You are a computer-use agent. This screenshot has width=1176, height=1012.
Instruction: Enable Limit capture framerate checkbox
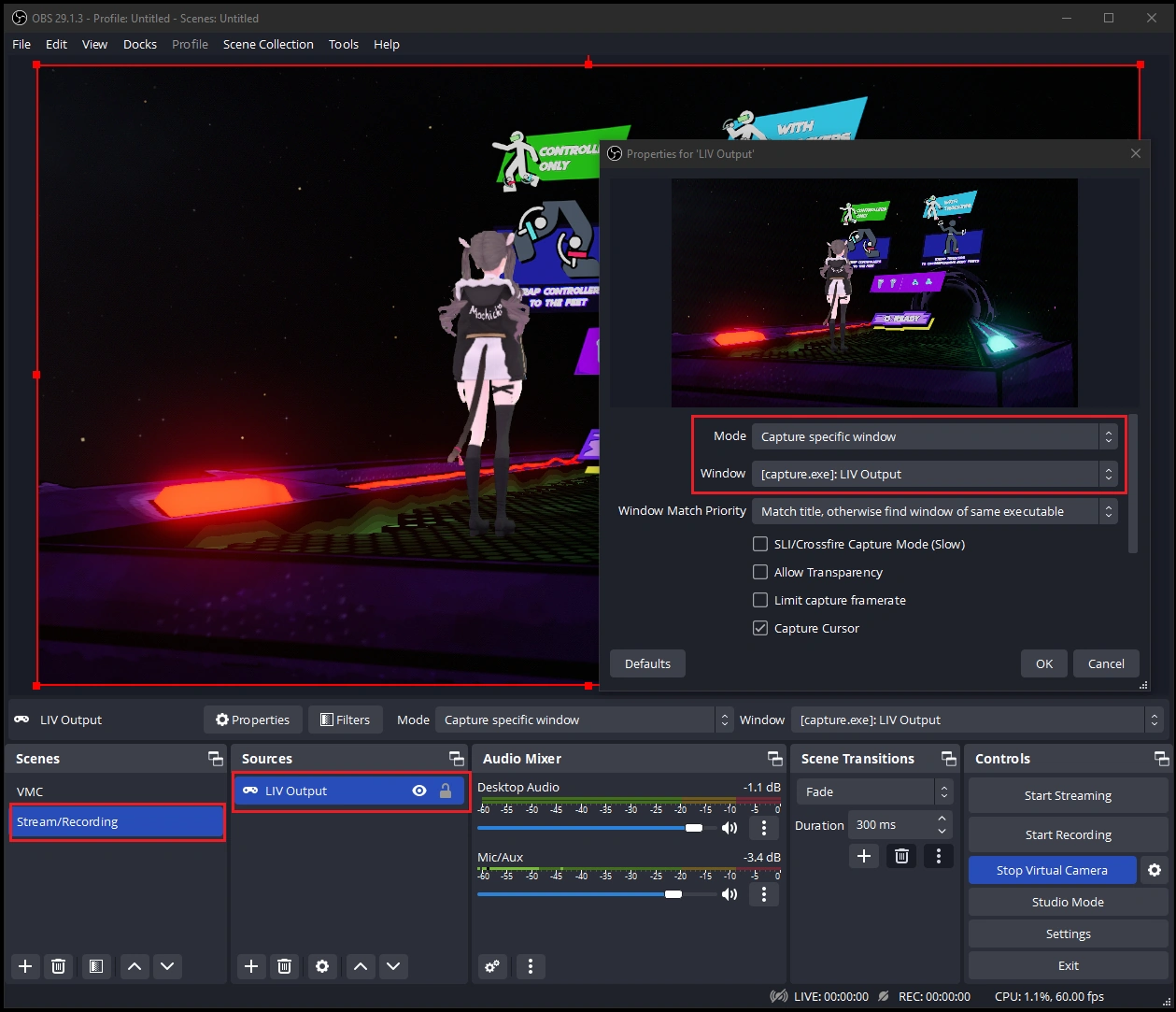(x=760, y=600)
